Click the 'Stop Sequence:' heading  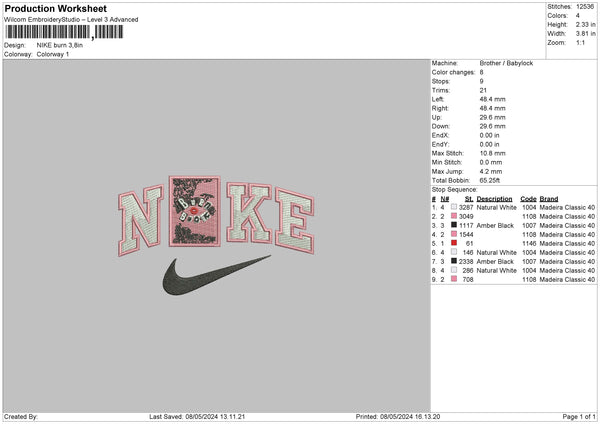pos(455,190)
